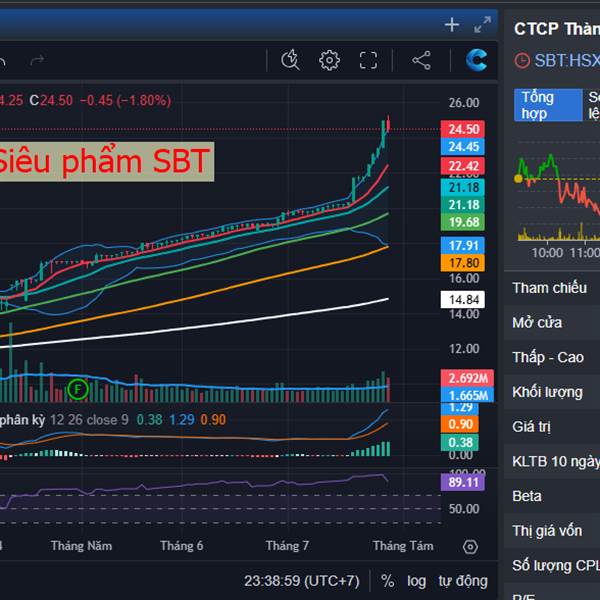Click the 2.692M volume label

coord(467,378)
